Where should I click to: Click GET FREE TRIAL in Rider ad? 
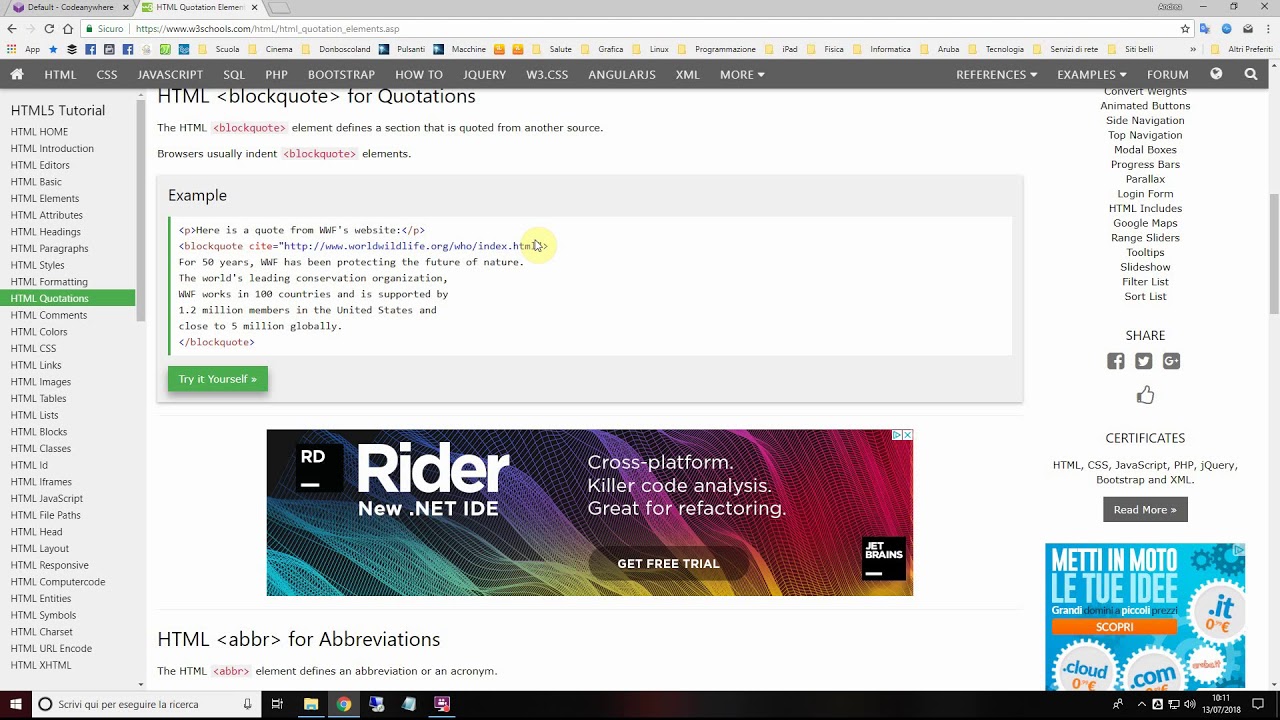(668, 564)
